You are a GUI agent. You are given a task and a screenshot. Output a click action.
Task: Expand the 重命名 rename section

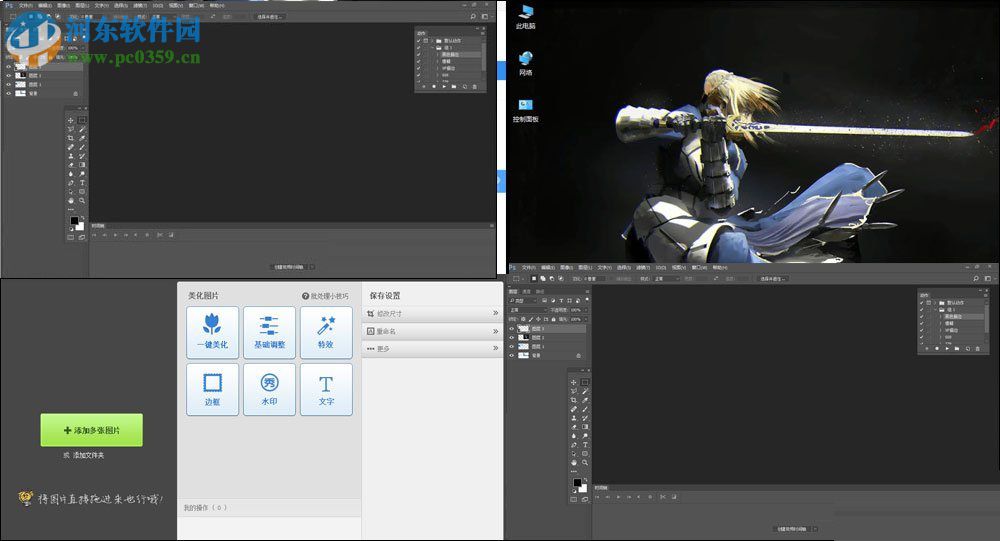coord(431,331)
